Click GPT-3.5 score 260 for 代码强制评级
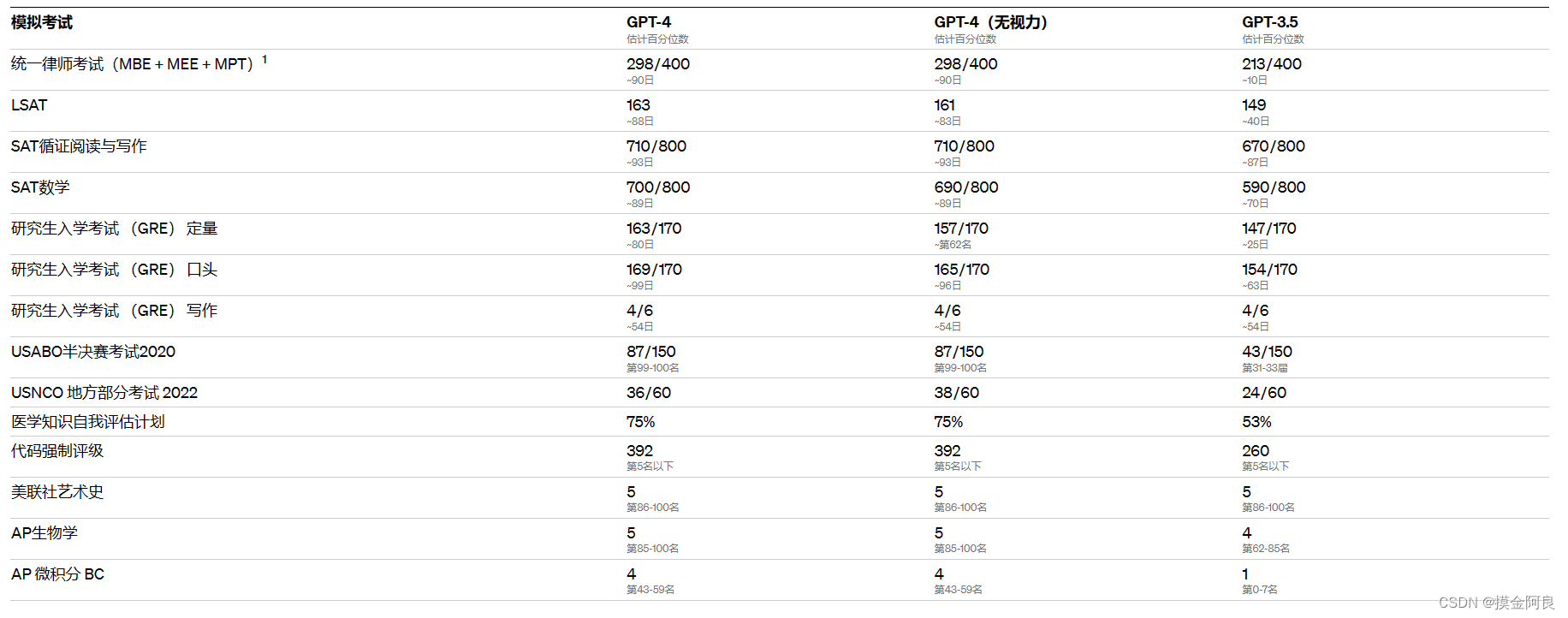 tap(1256, 451)
